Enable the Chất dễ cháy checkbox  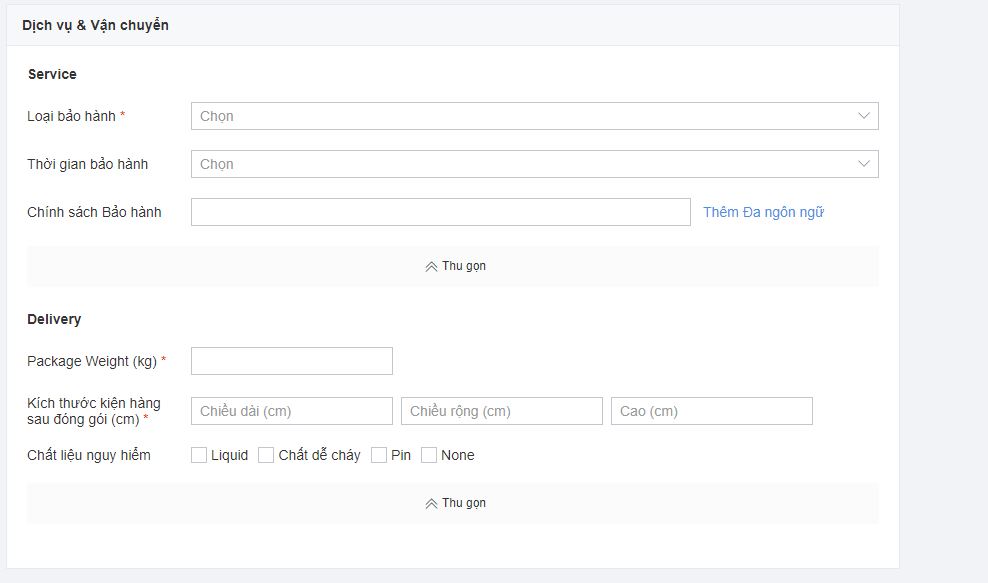[266, 455]
